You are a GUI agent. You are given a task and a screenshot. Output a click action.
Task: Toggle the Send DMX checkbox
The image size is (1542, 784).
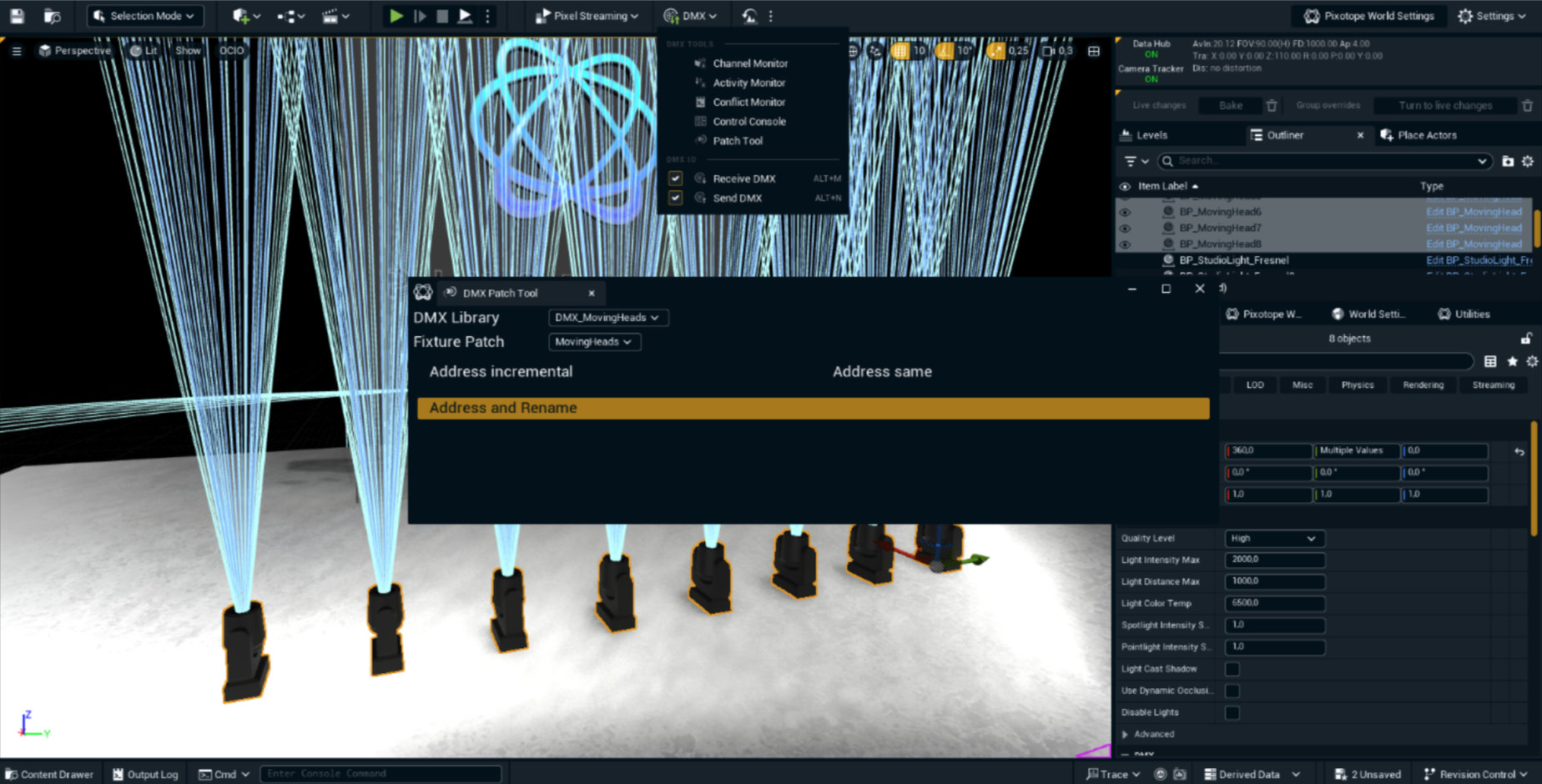click(675, 198)
